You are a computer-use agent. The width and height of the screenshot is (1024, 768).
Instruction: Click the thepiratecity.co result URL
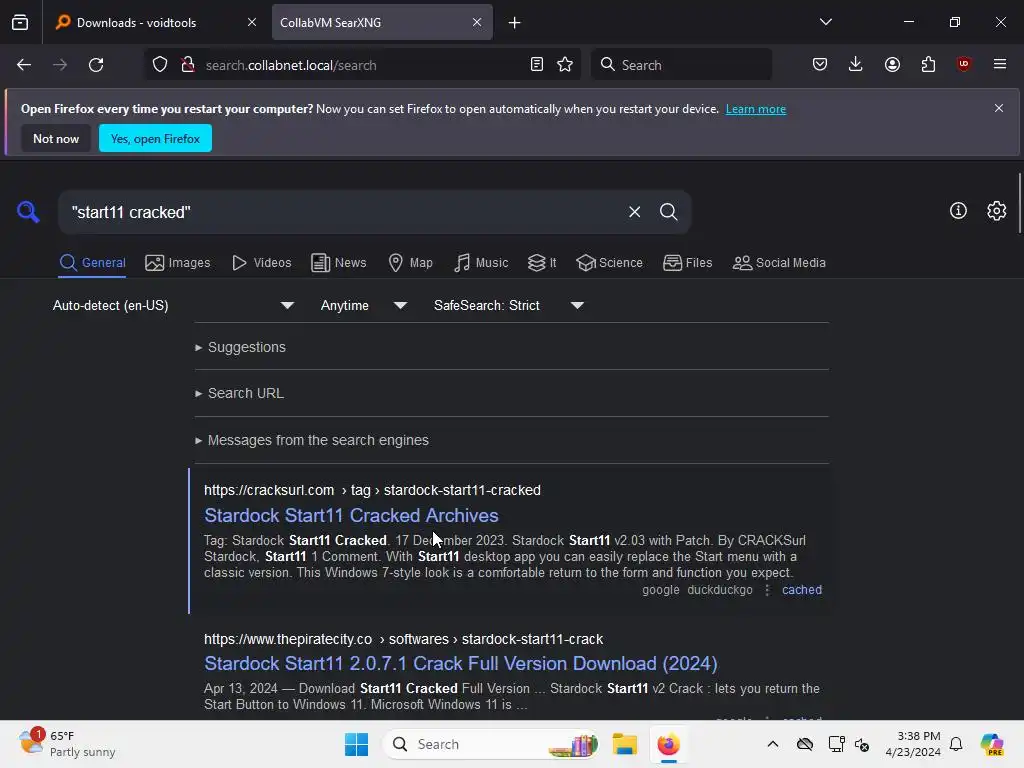coord(404,639)
